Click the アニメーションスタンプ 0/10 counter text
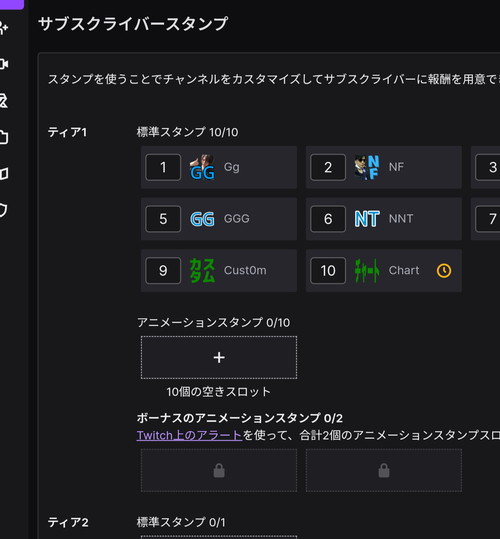 pyautogui.click(x=213, y=322)
